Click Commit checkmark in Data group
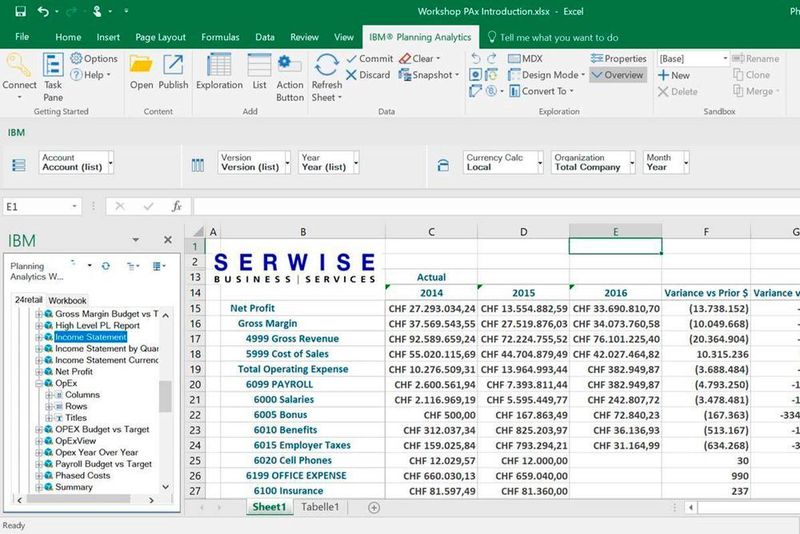800x534 pixels. (370, 59)
